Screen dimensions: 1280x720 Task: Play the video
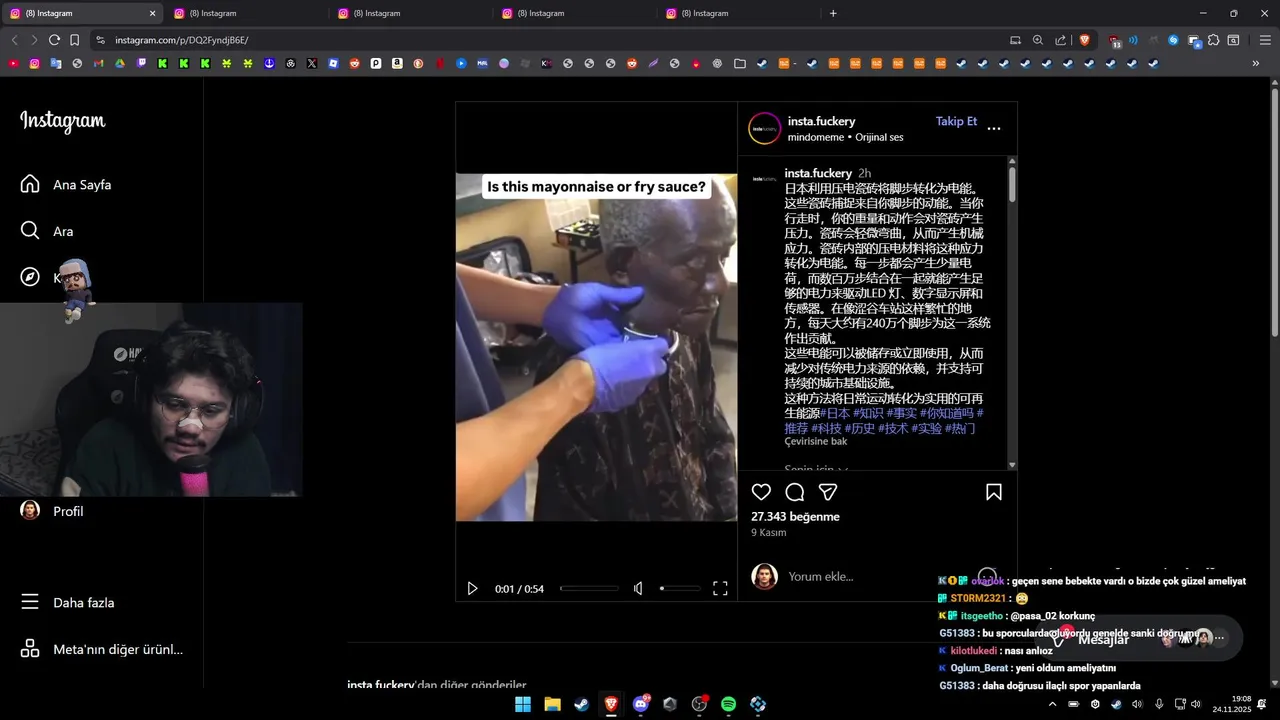tap(473, 589)
